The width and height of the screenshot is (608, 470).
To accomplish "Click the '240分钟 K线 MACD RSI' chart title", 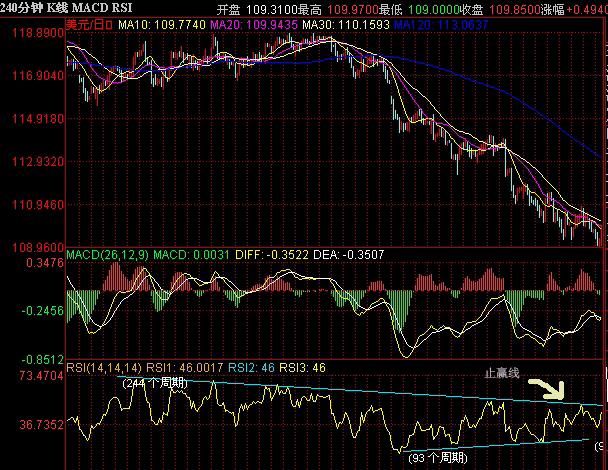I will point(66,7).
